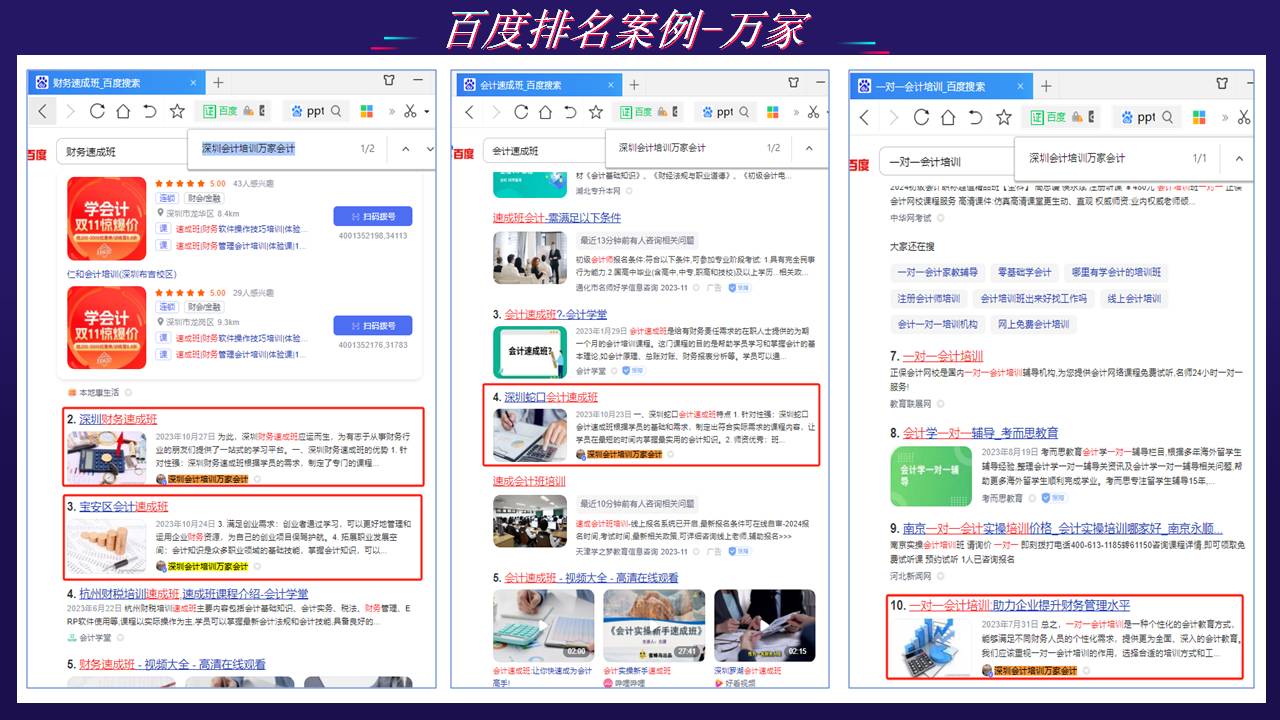Expand the toolbar overflow chevron in 会计速成班 window
Image resolution: width=1280 pixels, height=720 pixels.
click(795, 112)
